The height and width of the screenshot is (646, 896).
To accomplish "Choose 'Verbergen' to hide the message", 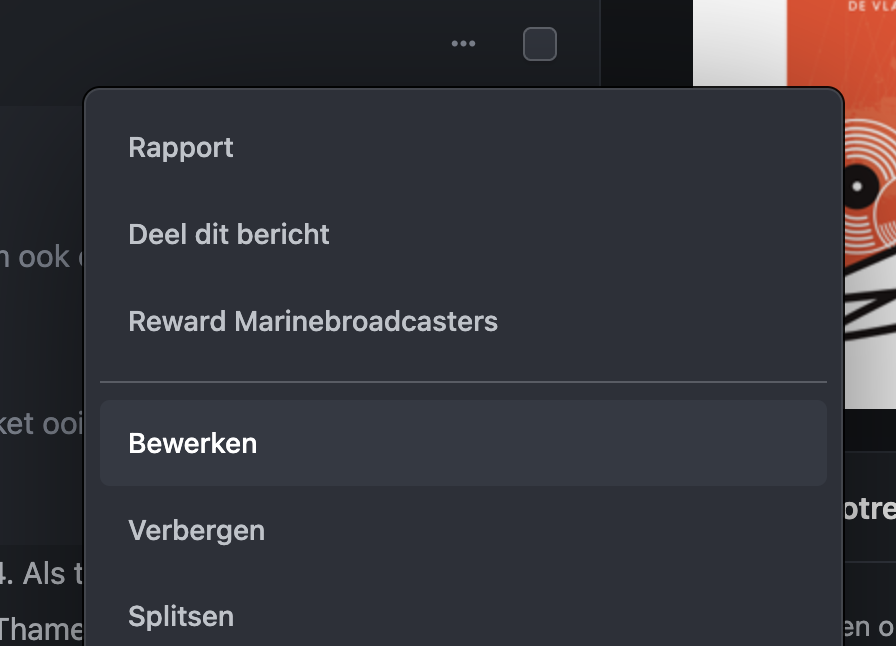I will [196, 530].
